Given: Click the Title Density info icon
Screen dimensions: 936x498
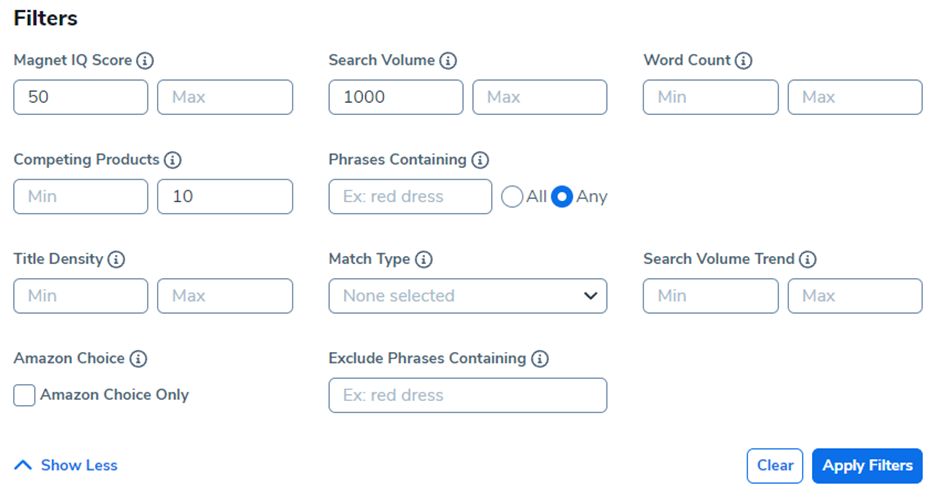Looking at the screenshot, I should coord(116,259).
